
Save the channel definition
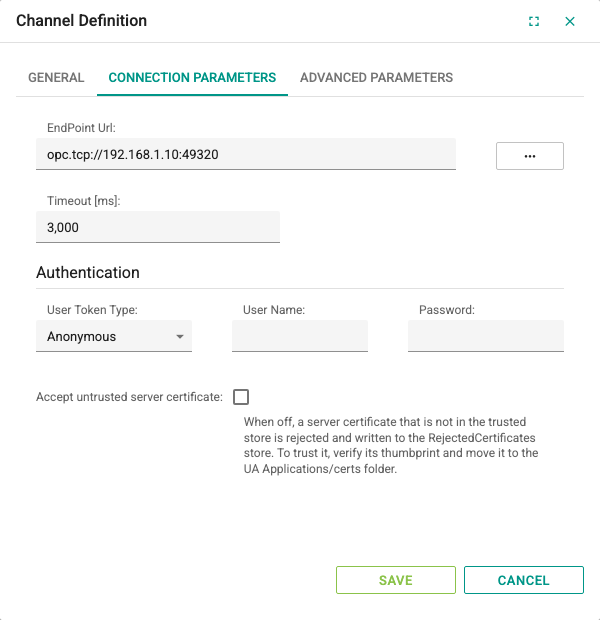coord(396,580)
